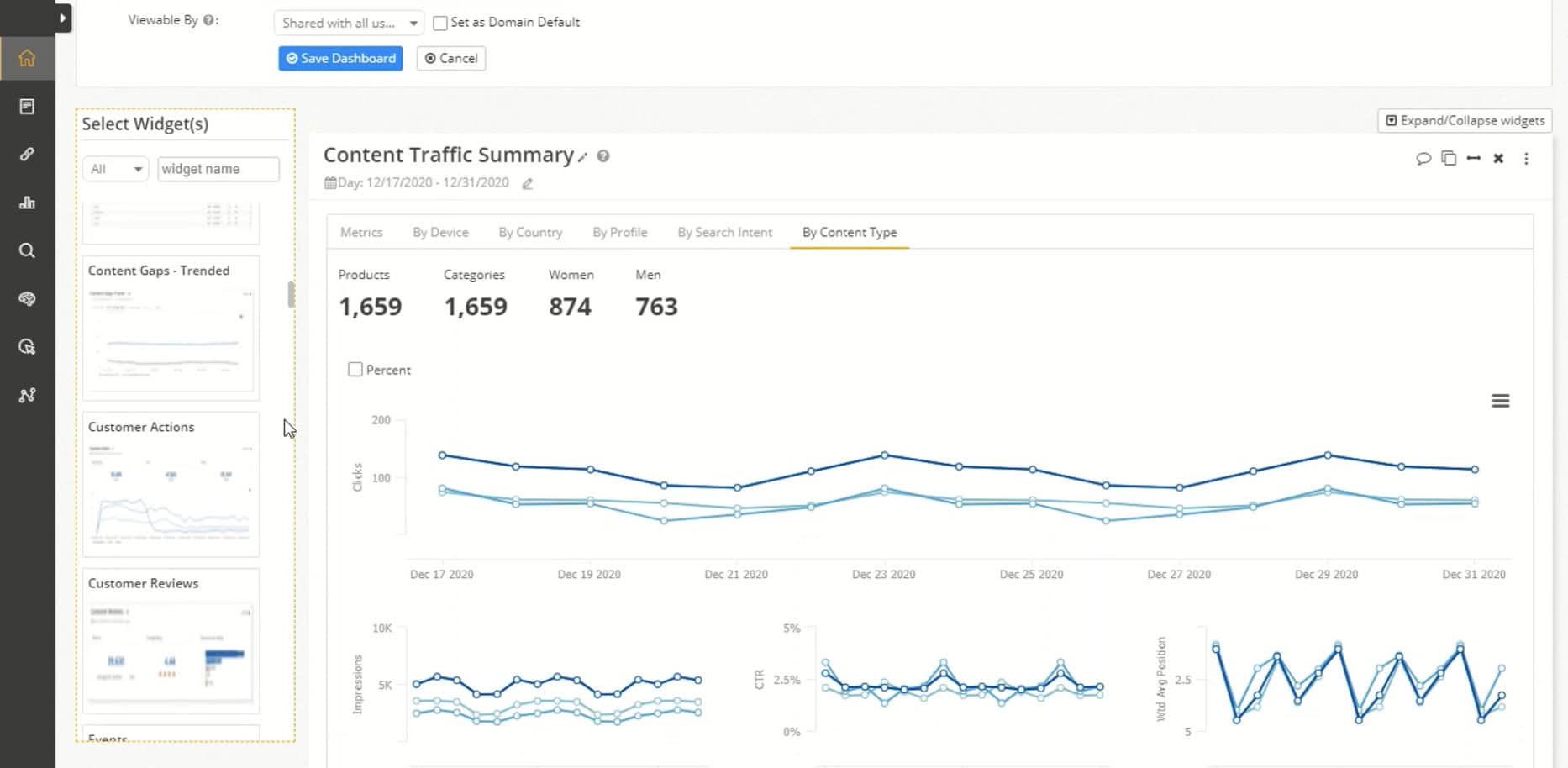Screen dimensions: 1568x768
Task: Switch to the By Profile tab
Action: click(620, 232)
